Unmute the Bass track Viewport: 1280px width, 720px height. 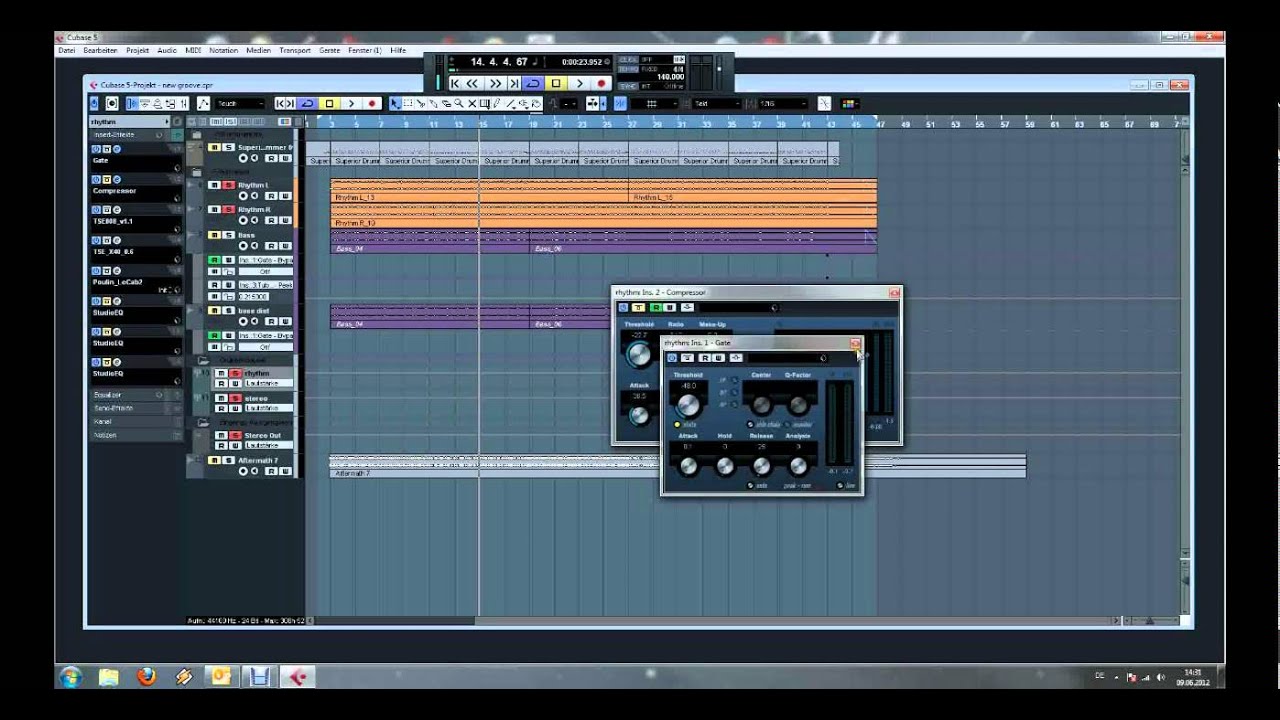click(214, 235)
